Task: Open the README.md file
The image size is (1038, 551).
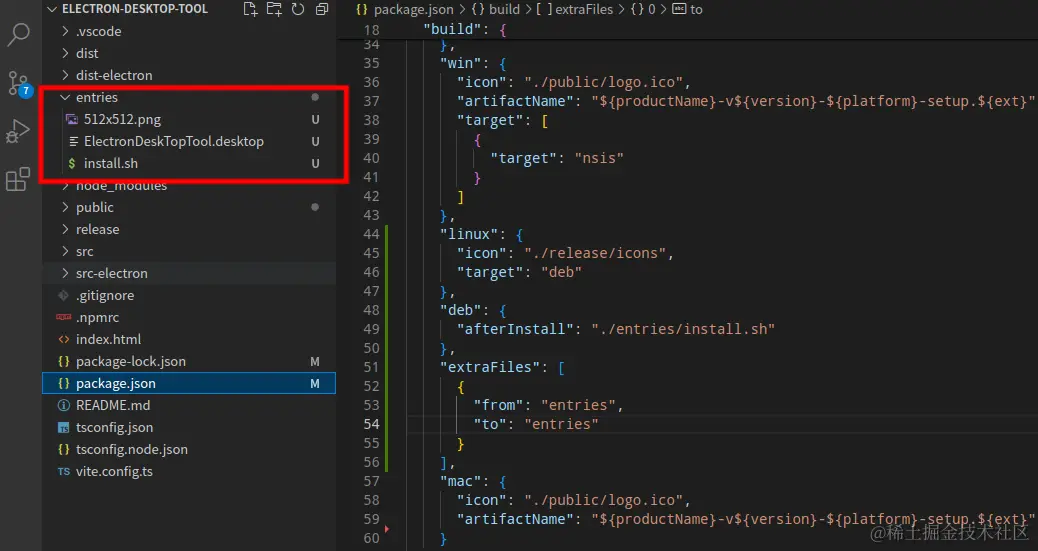Action: 189,405
